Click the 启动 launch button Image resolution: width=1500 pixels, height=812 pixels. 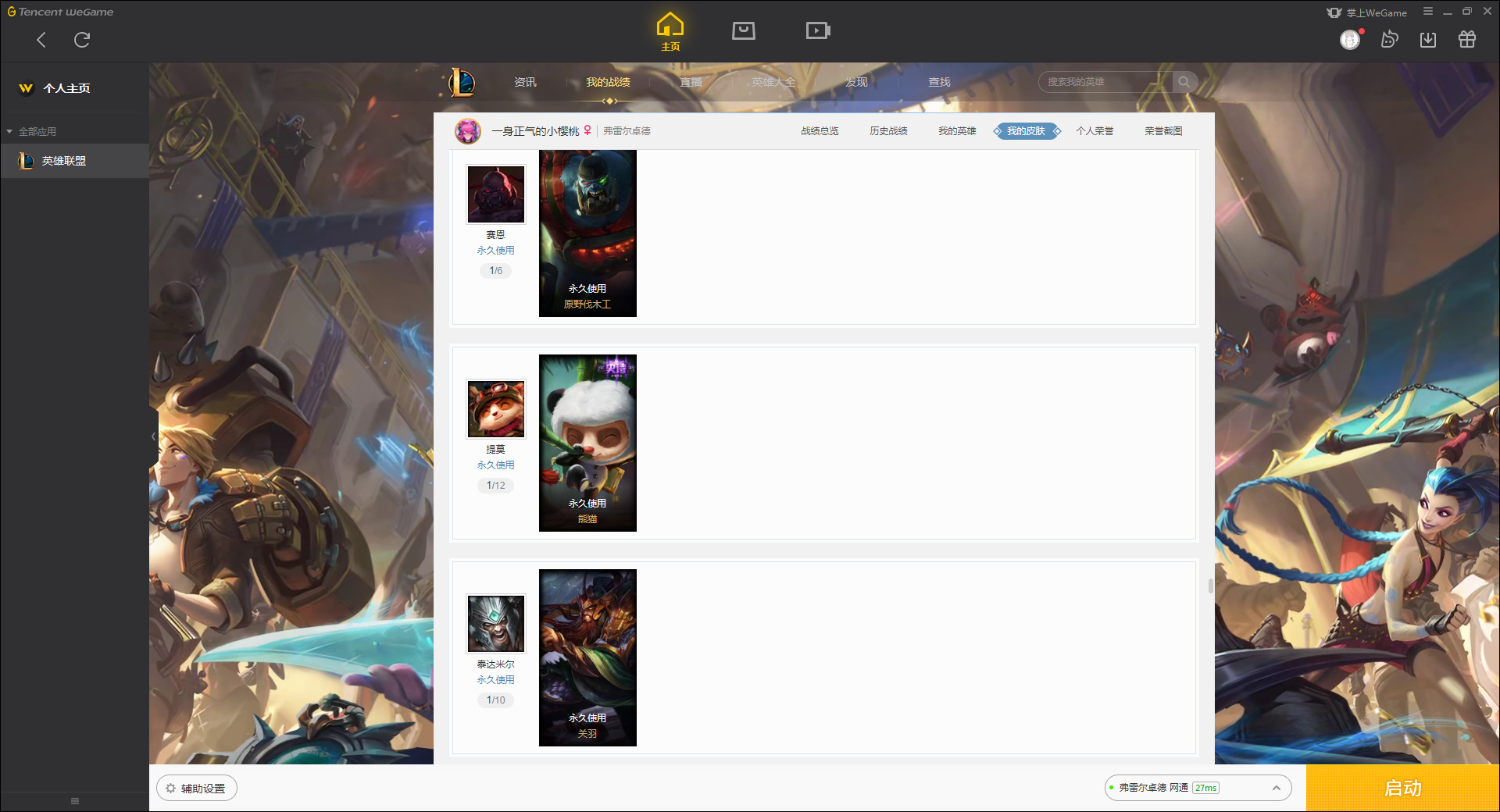click(1403, 789)
